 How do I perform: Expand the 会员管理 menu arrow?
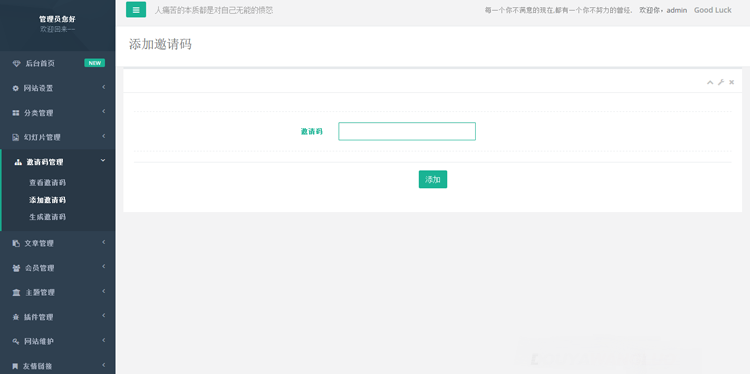point(103,267)
